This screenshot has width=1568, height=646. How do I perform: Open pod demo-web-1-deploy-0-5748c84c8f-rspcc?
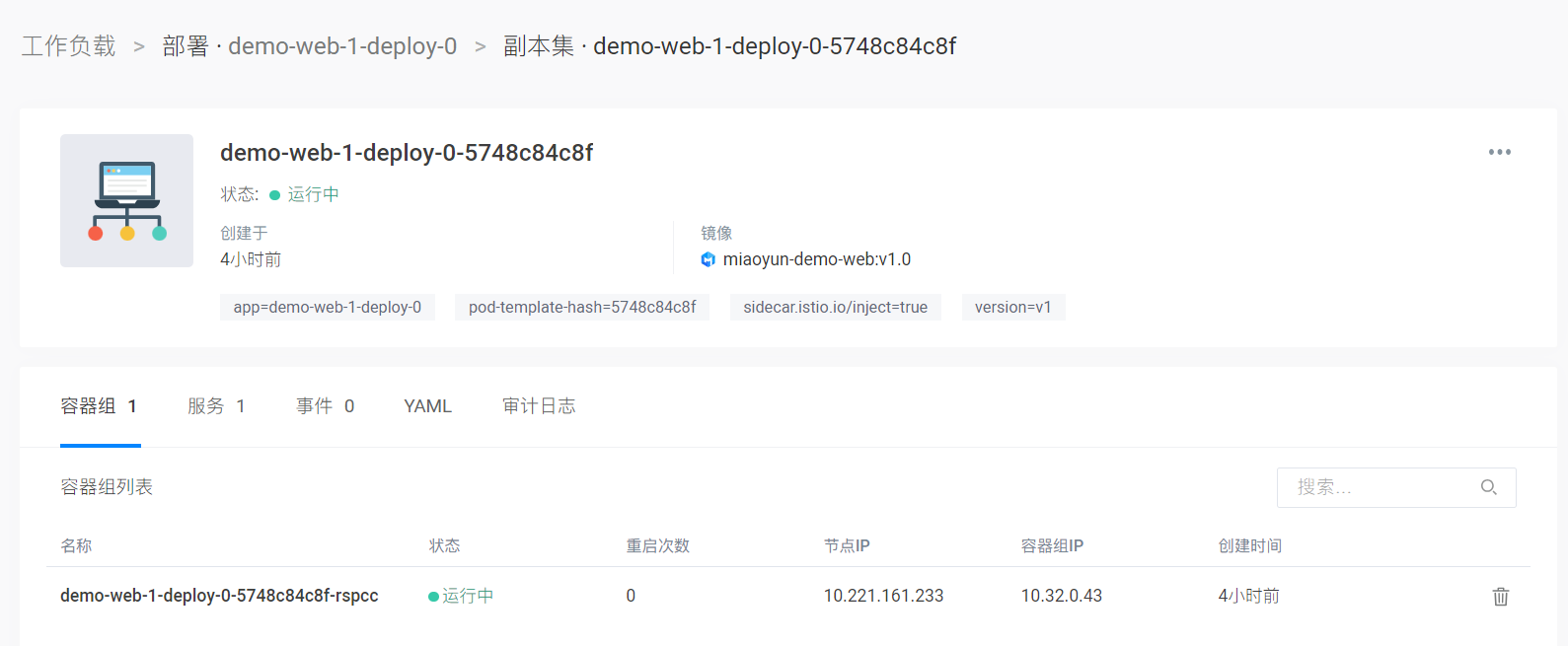[x=219, y=596]
